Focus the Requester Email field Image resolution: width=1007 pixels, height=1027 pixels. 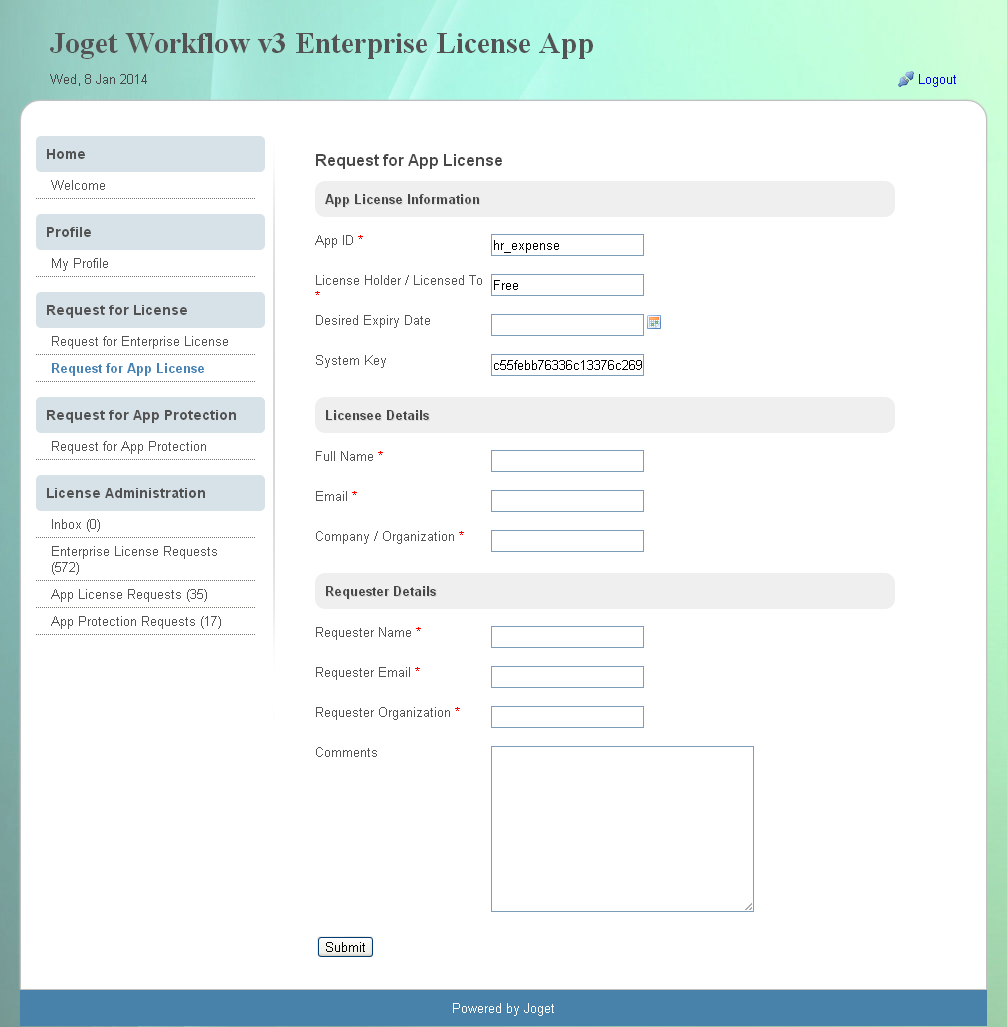567,677
